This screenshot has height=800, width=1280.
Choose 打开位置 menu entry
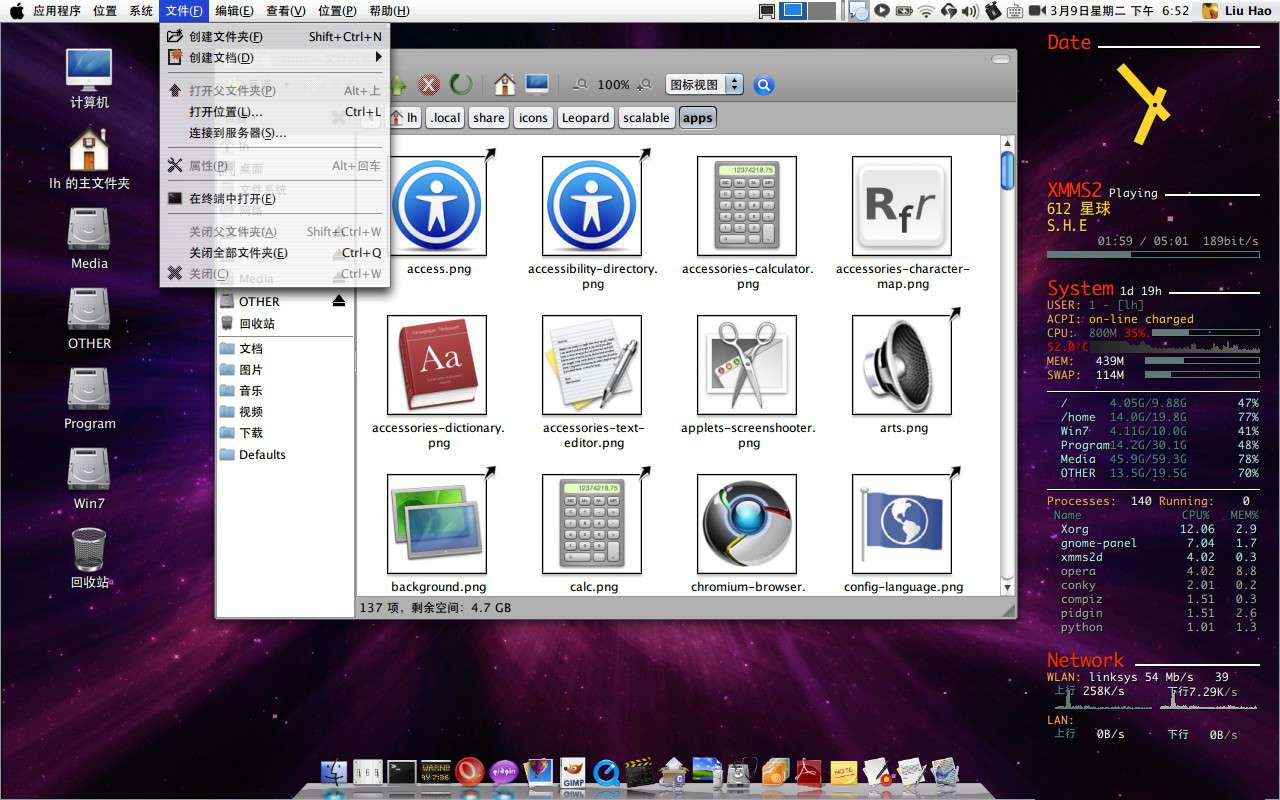[x=275, y=112]
